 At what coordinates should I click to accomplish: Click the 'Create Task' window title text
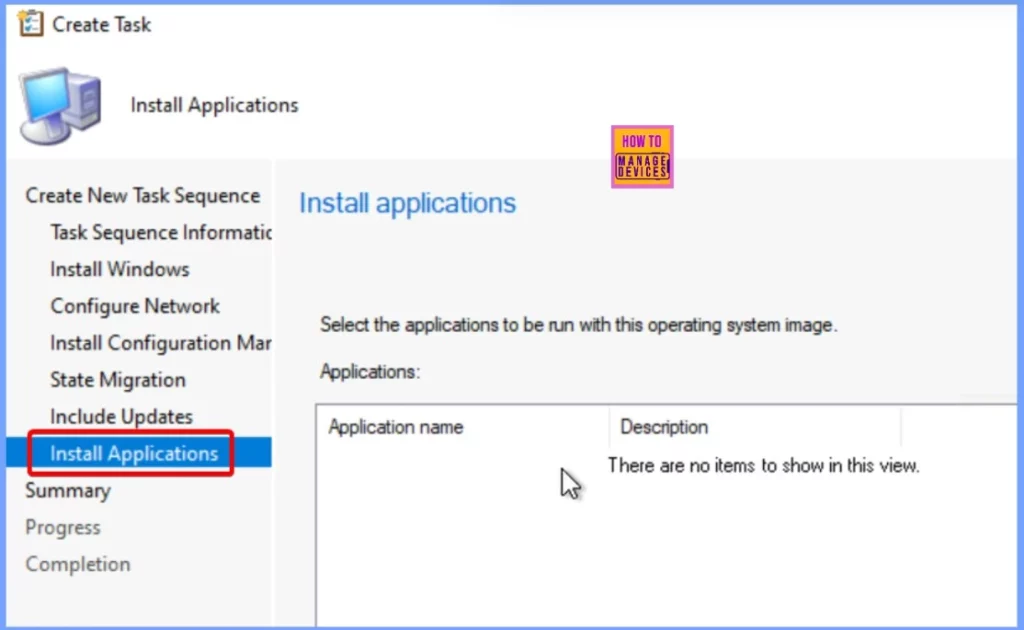point(101,25)
